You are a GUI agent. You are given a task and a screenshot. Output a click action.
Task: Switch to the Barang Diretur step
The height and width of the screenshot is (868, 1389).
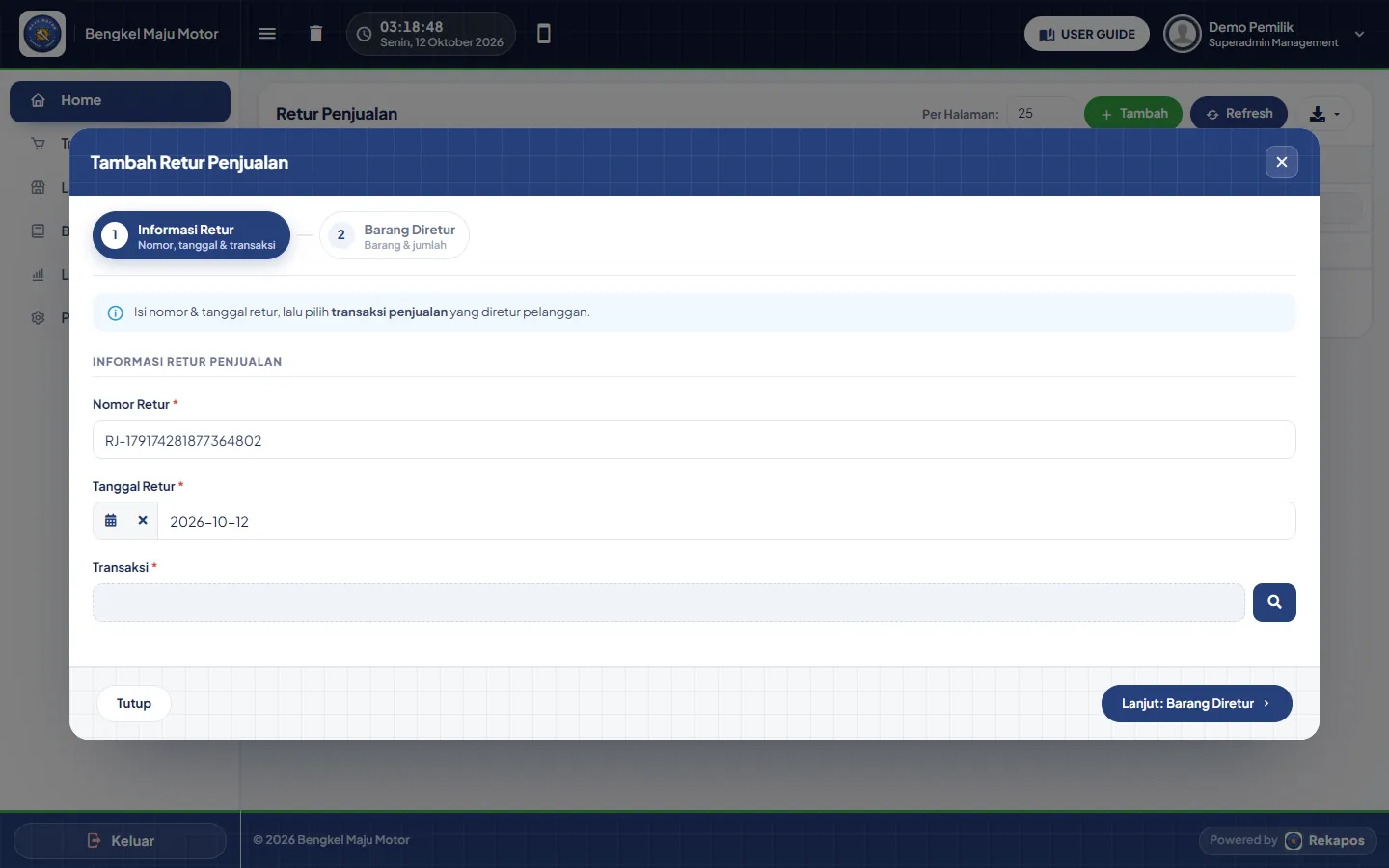coord(395,236)
